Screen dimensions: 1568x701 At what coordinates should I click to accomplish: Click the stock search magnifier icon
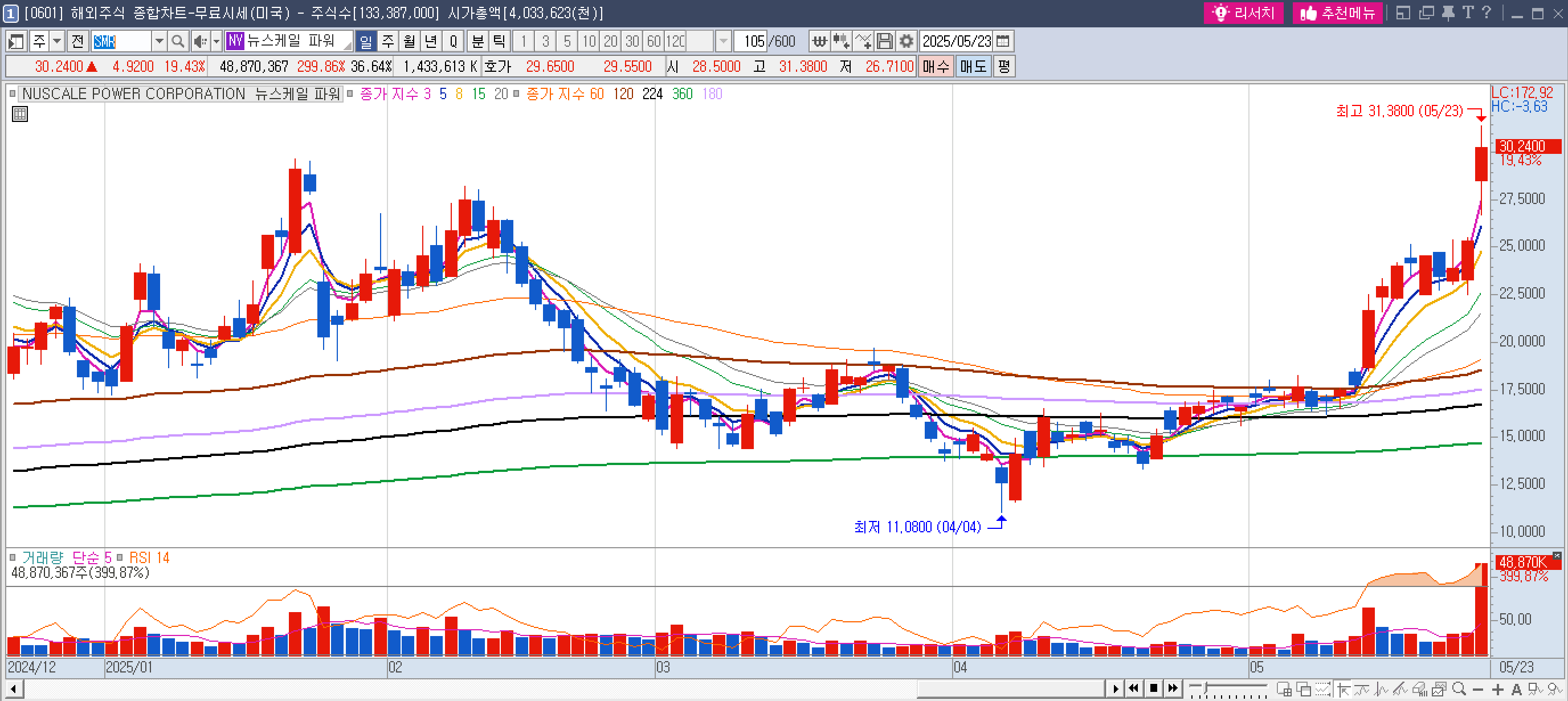click(177, 42)
